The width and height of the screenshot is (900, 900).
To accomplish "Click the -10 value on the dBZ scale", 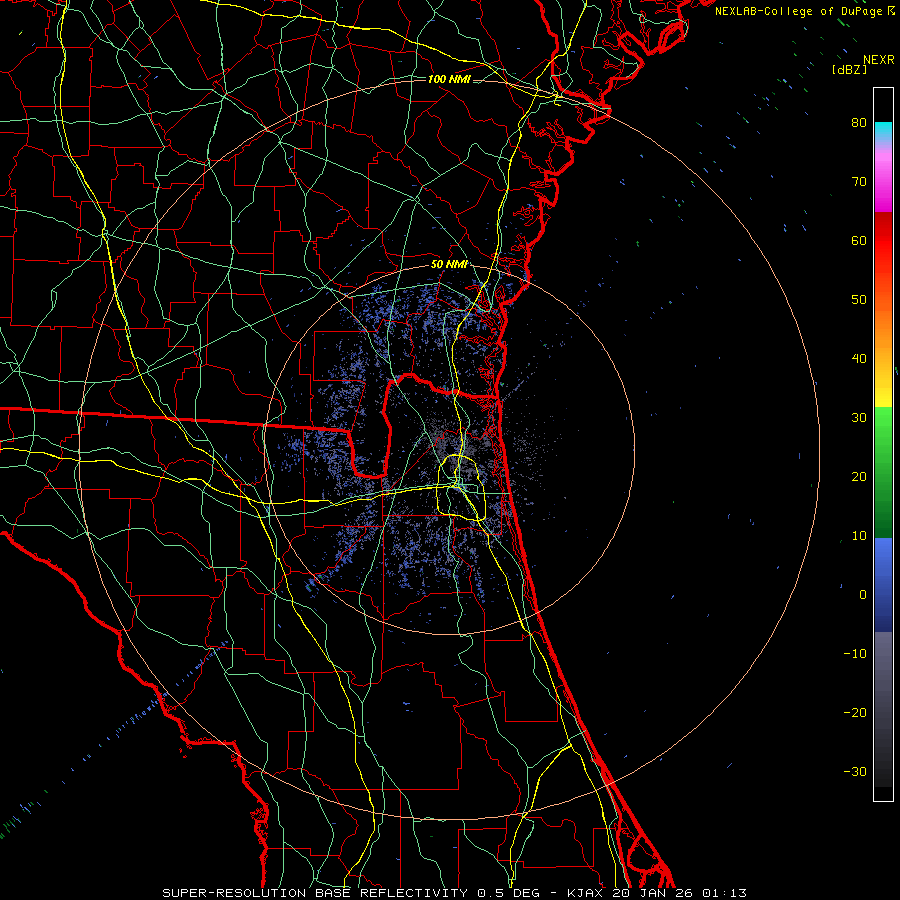I will click(855, 654).
